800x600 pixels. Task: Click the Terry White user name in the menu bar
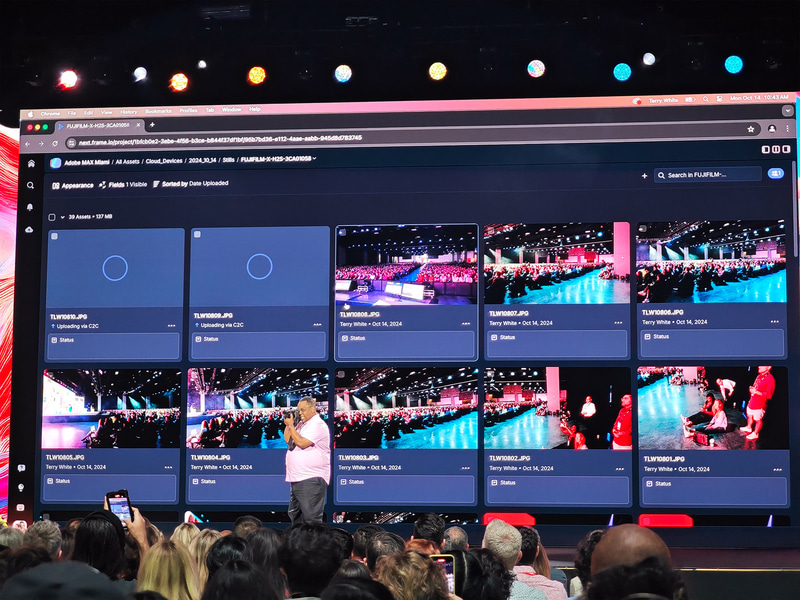pos(663,101)
